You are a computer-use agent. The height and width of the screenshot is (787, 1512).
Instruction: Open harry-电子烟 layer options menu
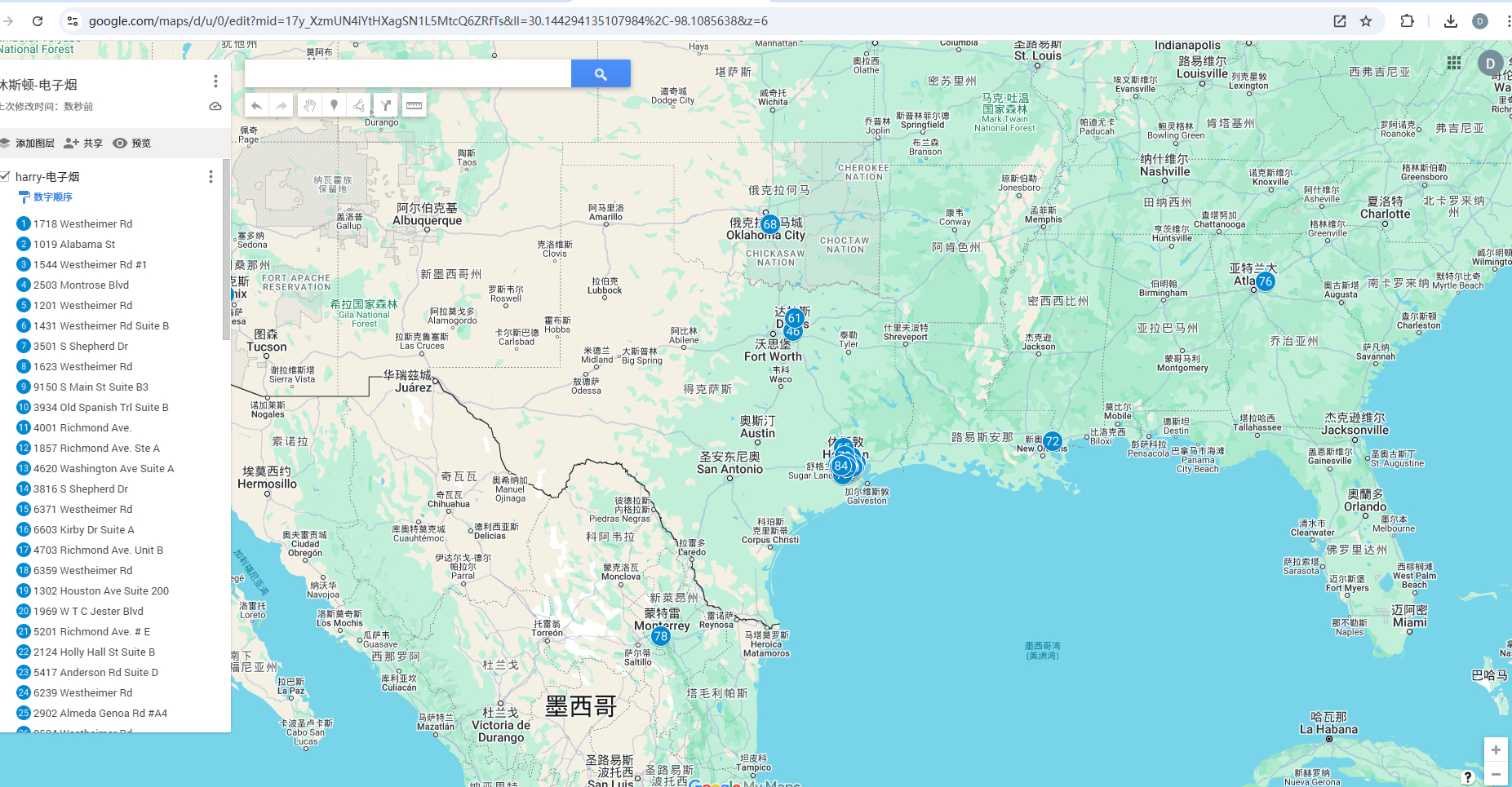click(x=211, y=177)
